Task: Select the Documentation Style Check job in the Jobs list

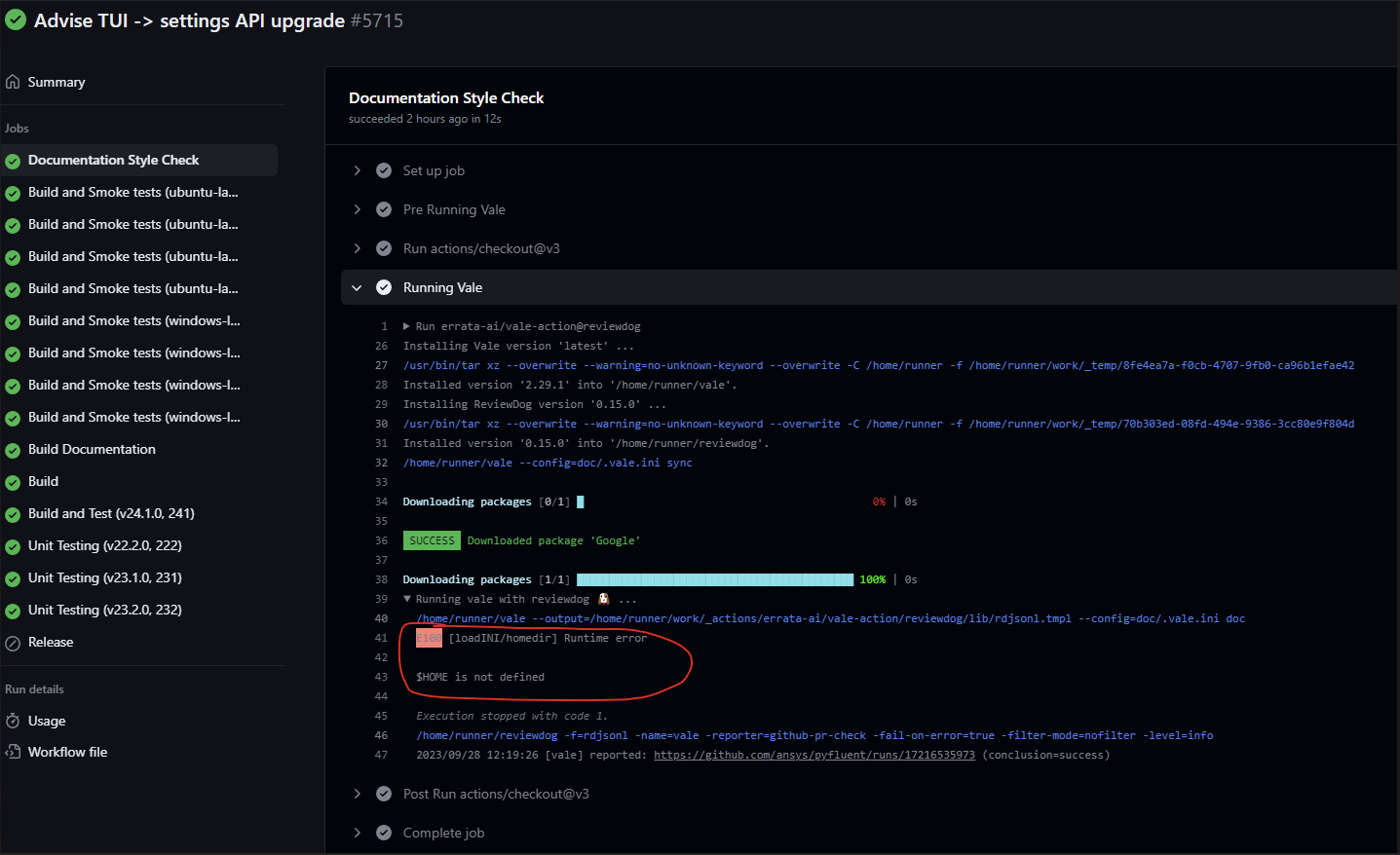Action: click(x=114, y=160)
